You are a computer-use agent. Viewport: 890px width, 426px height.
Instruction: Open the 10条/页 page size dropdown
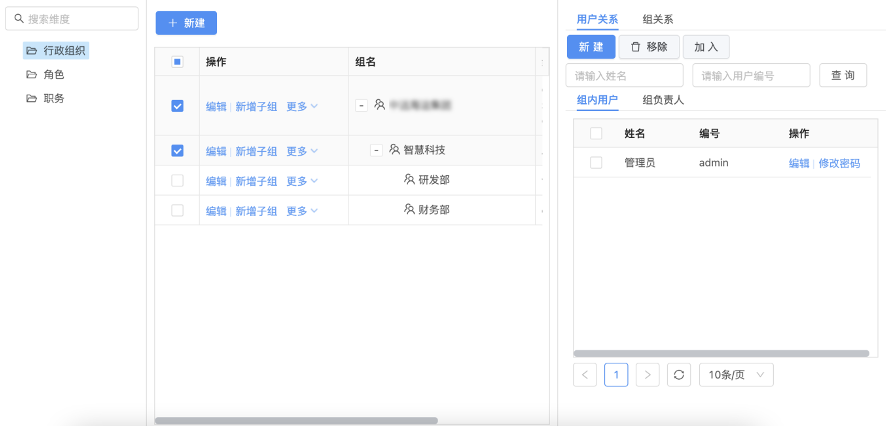click(736, 375)
